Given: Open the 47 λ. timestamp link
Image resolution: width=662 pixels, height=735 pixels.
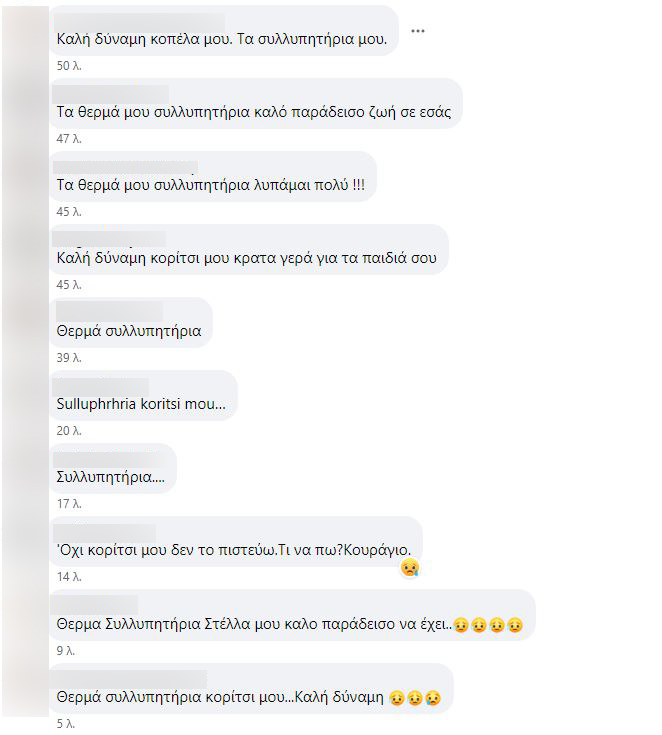Looking at the screenshot, I should pos(69,139).
